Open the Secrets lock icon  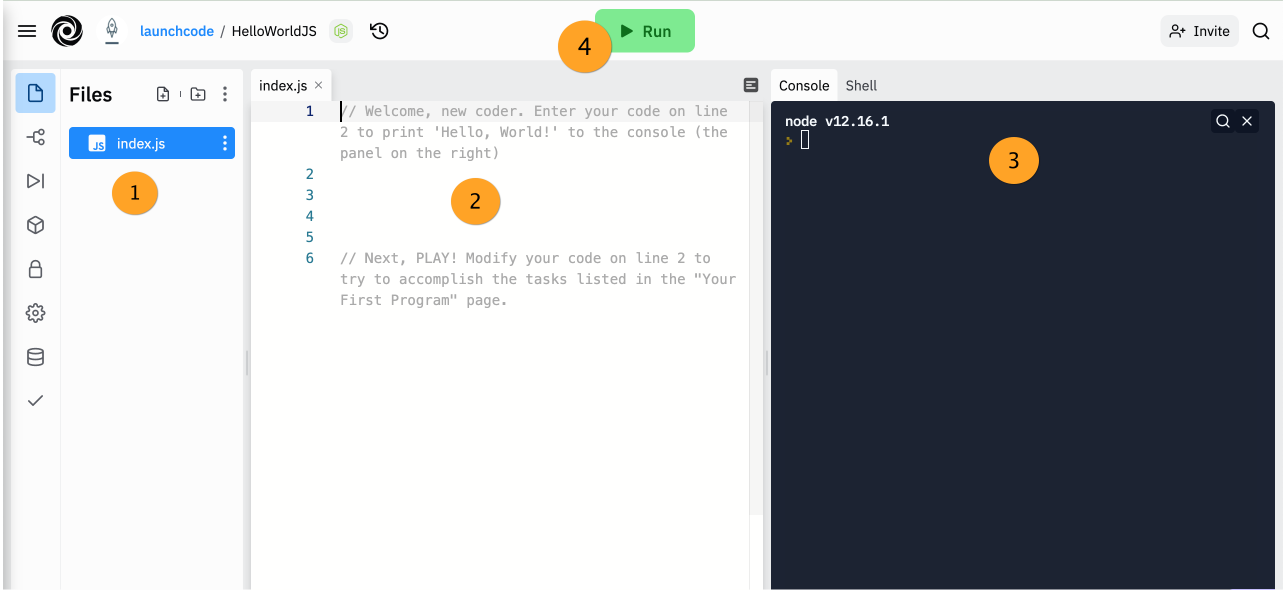[35, 269]
